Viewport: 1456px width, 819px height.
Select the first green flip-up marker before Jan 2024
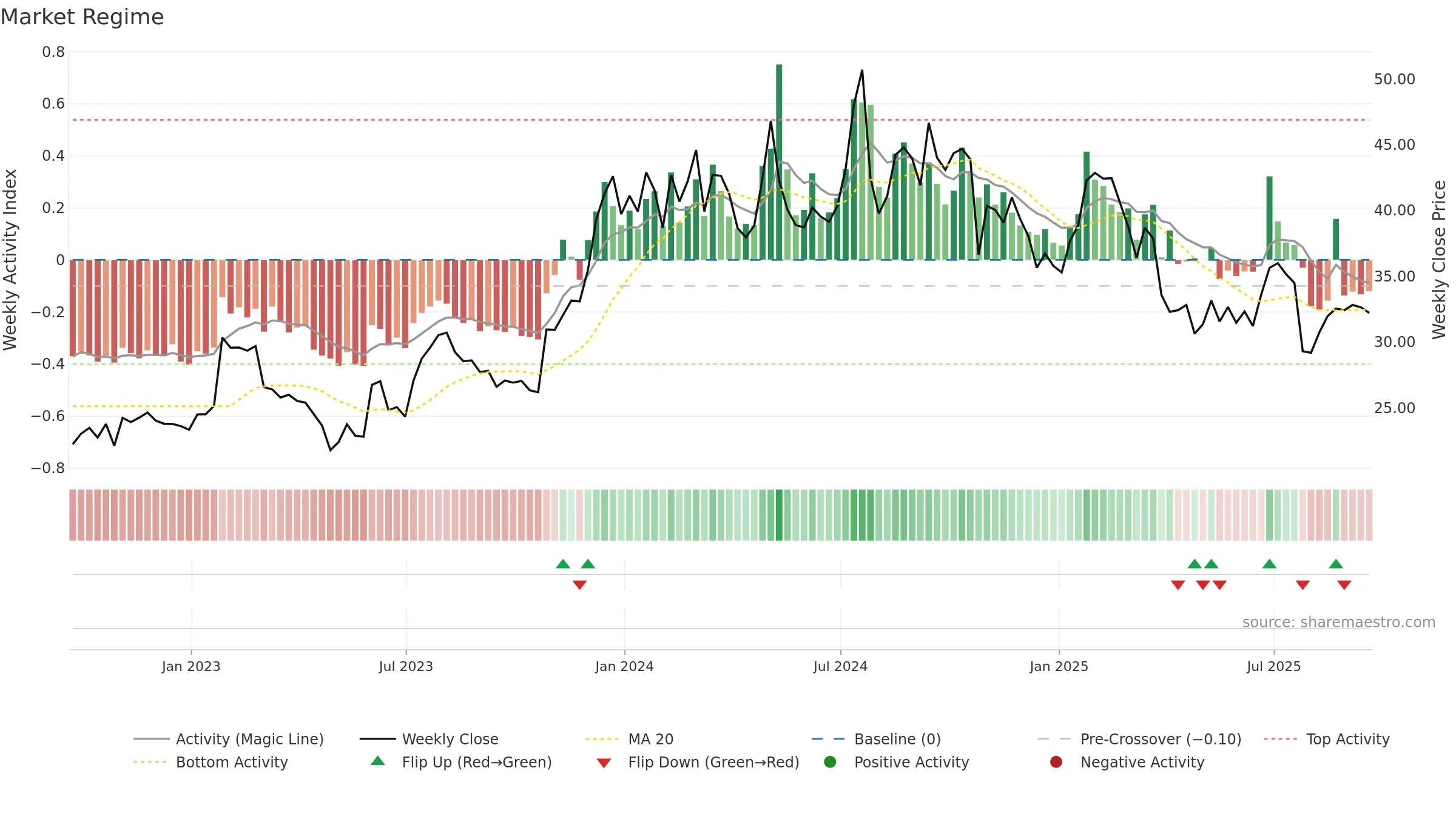click(x=563, y=564)
